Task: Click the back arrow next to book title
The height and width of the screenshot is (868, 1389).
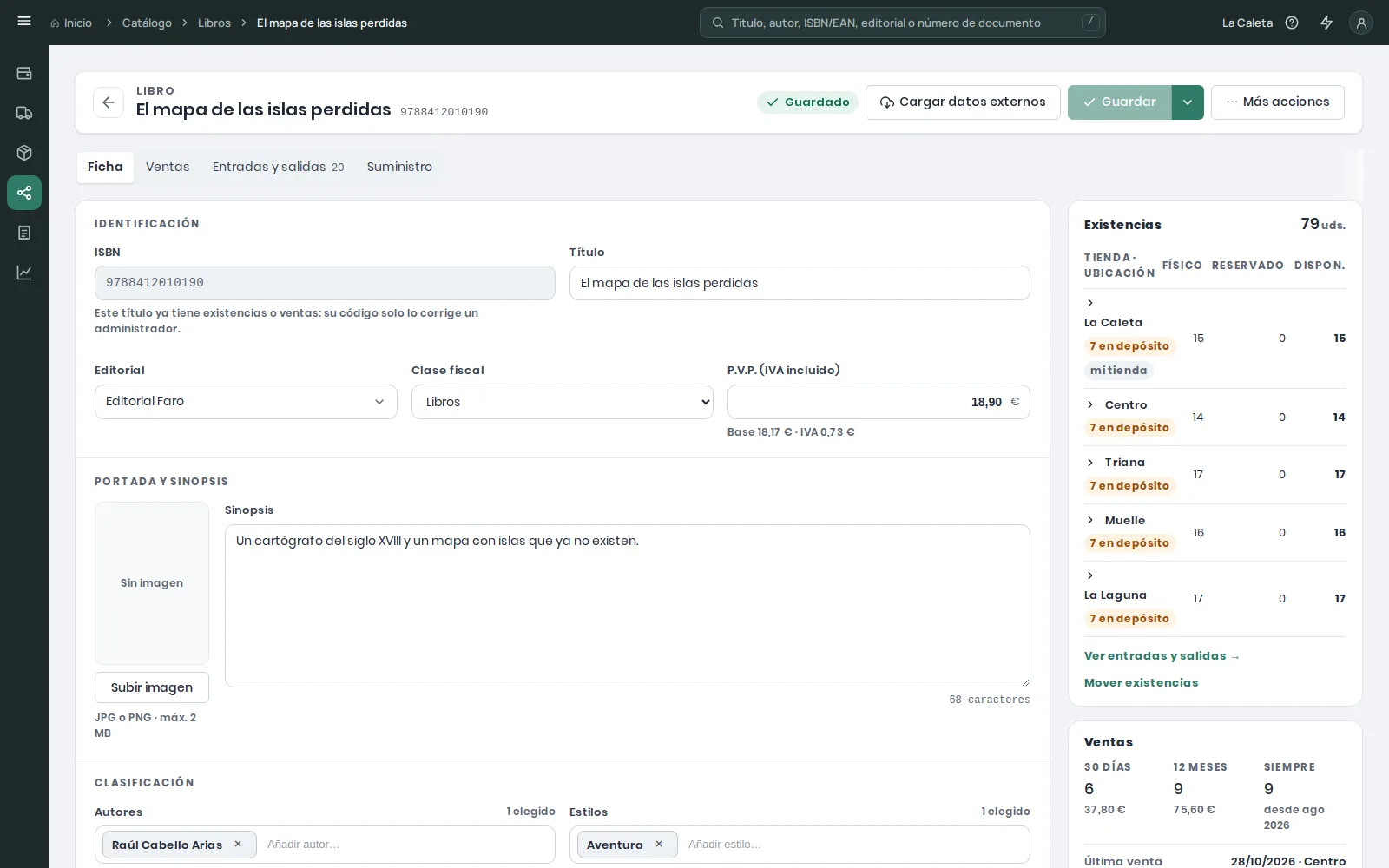Action: click(109, 102)
